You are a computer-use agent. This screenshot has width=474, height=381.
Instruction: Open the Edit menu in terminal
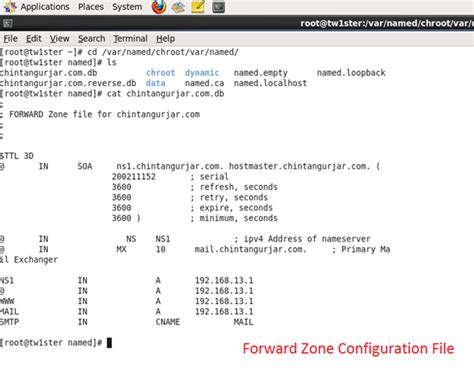(34, 39)
